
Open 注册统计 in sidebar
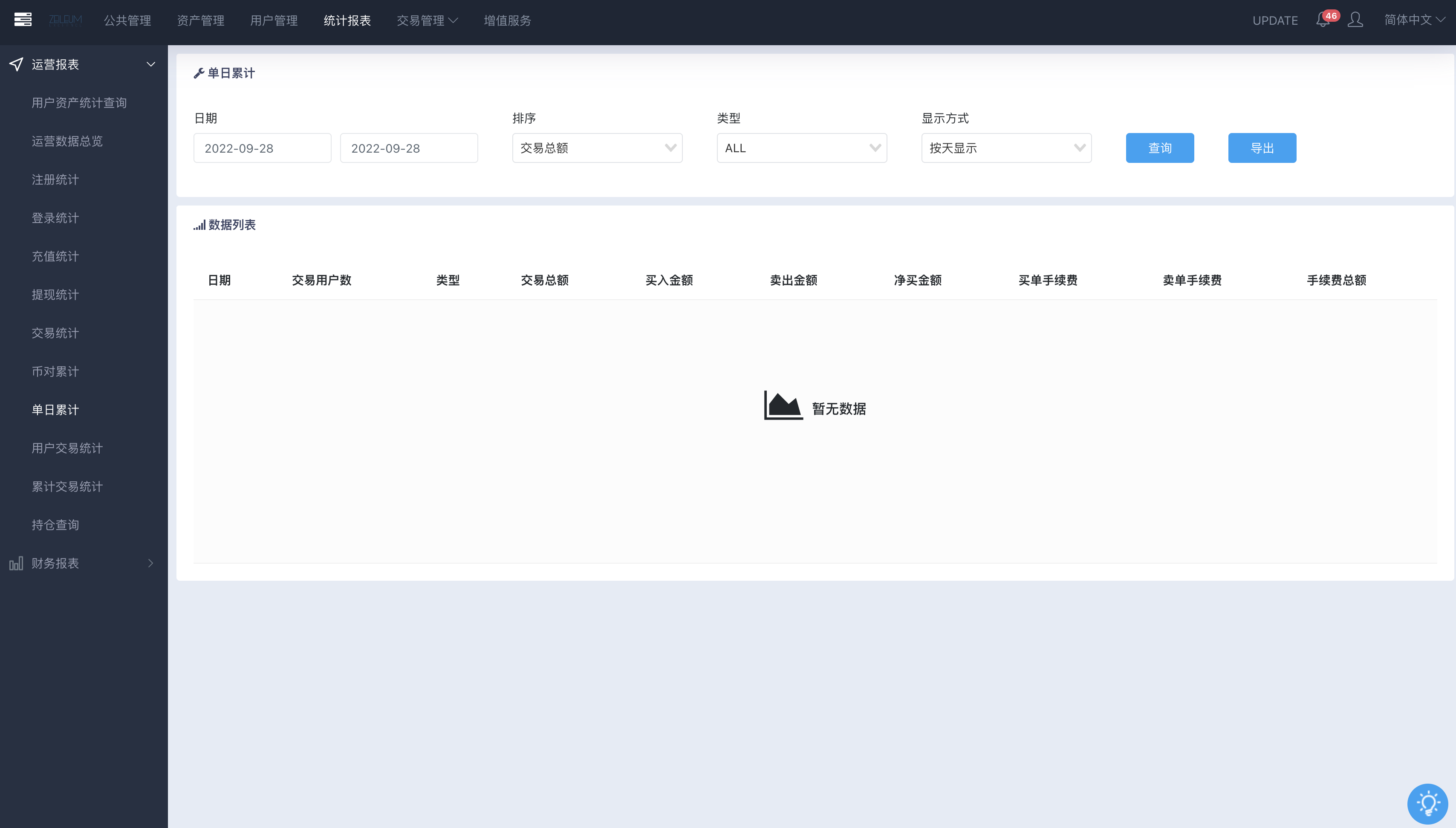pyautogui.click(x=55, y=179)
